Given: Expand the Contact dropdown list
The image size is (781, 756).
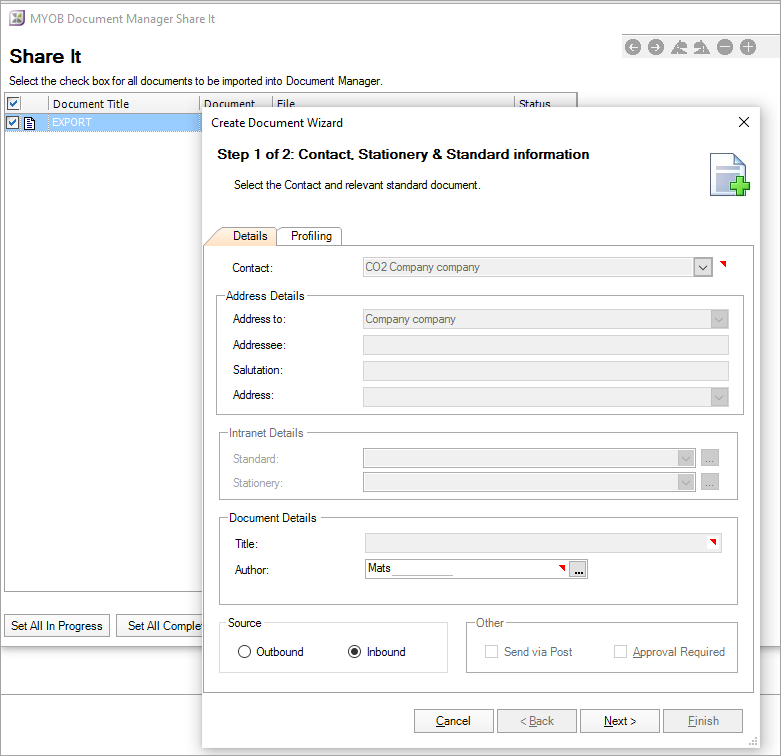Looking at the screenshot, I should tap(702, 267).
